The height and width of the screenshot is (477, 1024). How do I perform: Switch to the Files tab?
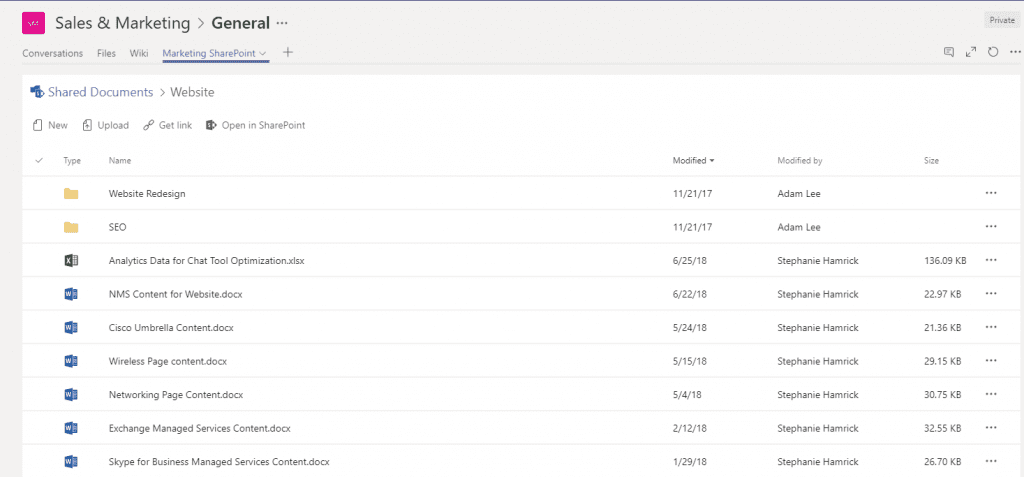106,54
